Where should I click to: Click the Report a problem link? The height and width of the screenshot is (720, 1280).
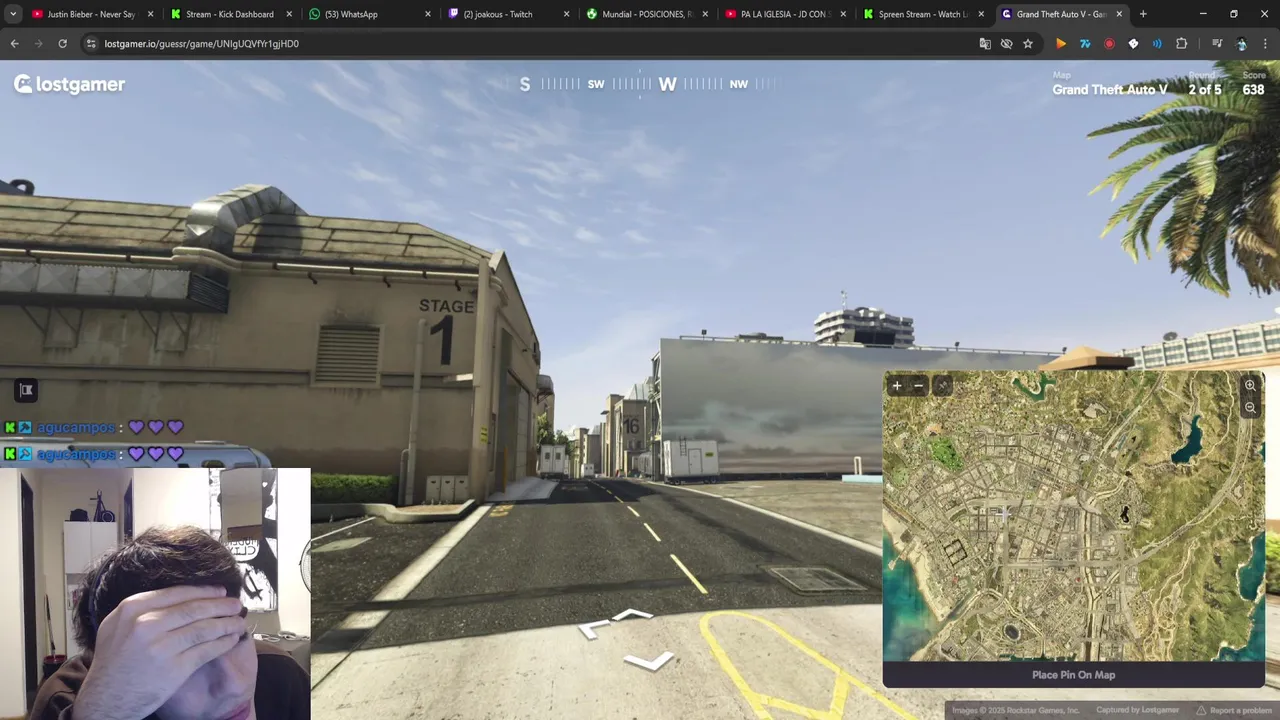point(1234,710)
